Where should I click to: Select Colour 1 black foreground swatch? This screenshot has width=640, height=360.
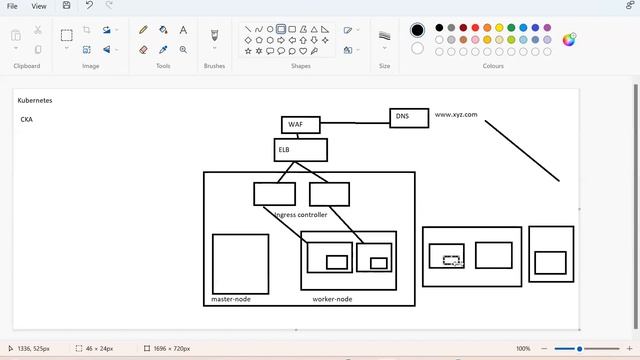coord(417,30)
